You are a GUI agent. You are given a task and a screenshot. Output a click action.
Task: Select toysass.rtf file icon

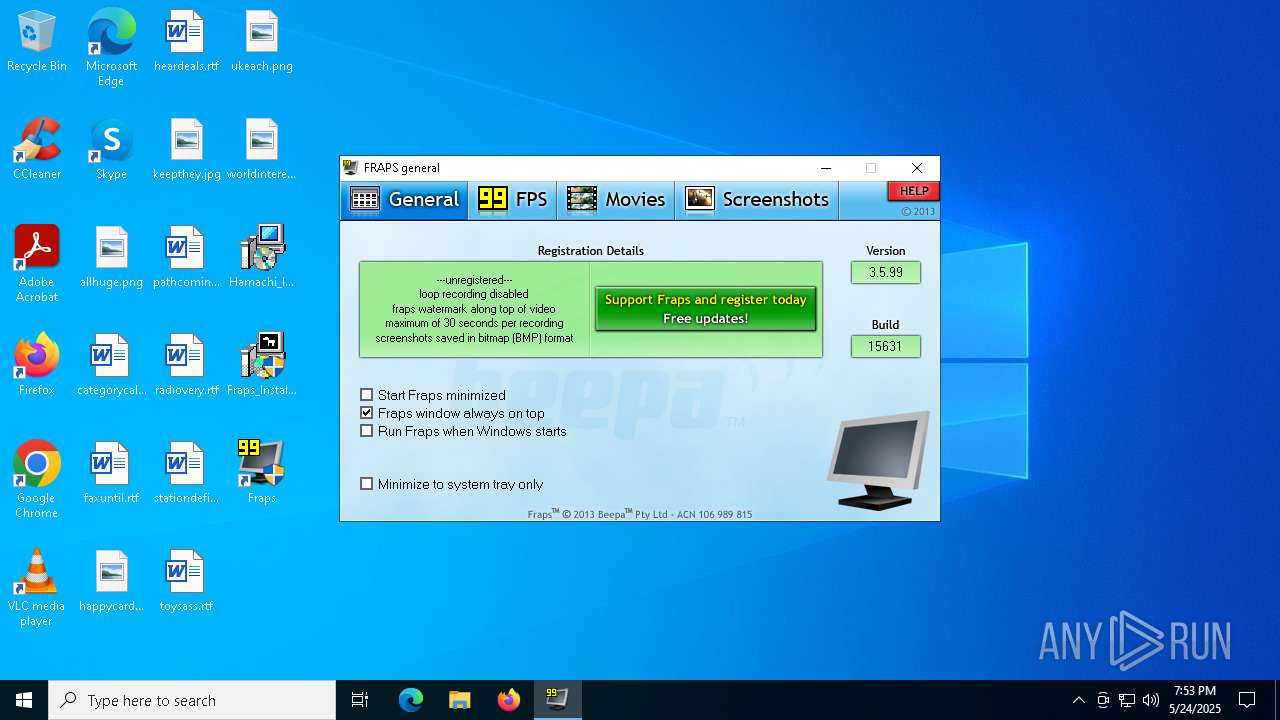click(x=186, y=582)
